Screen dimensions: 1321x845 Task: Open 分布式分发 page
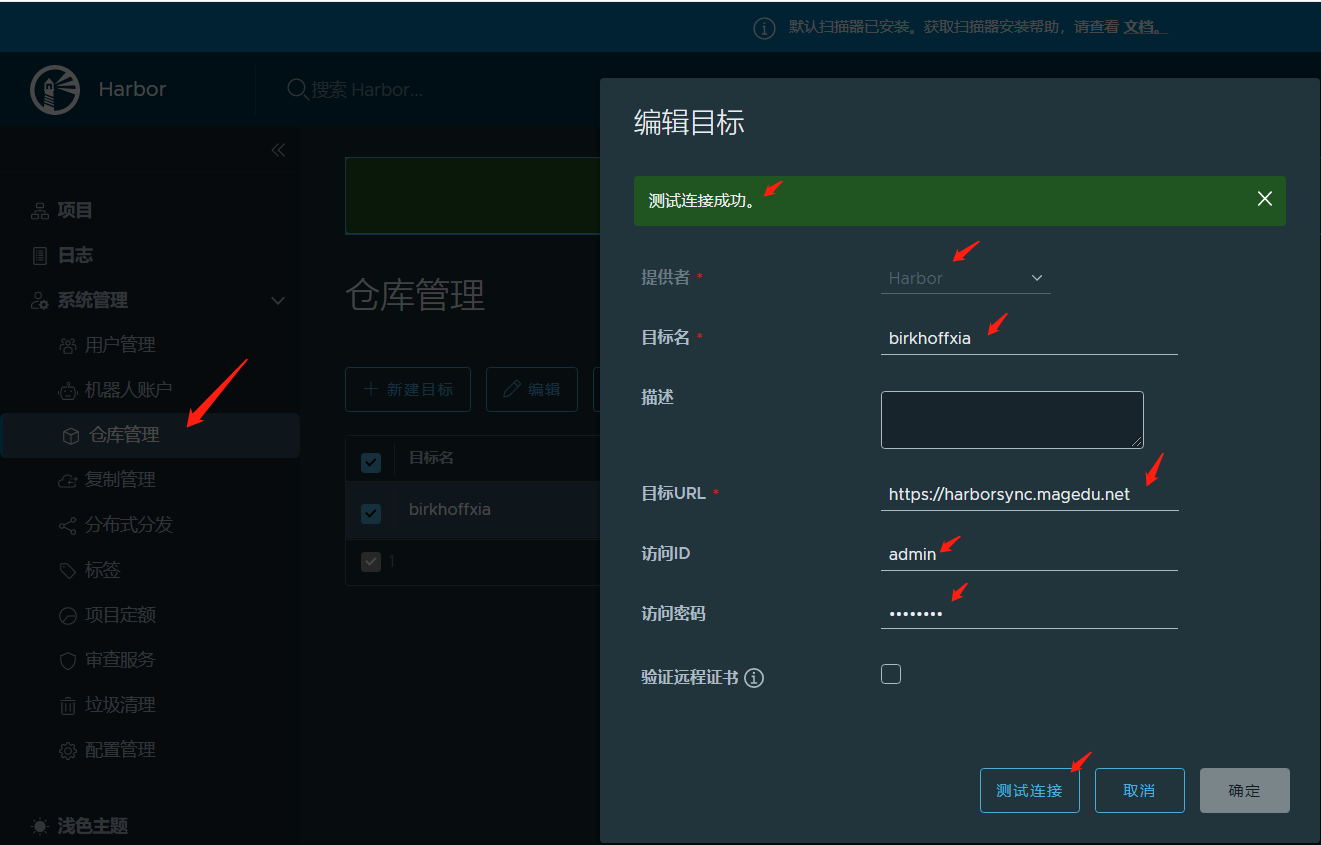128,525
